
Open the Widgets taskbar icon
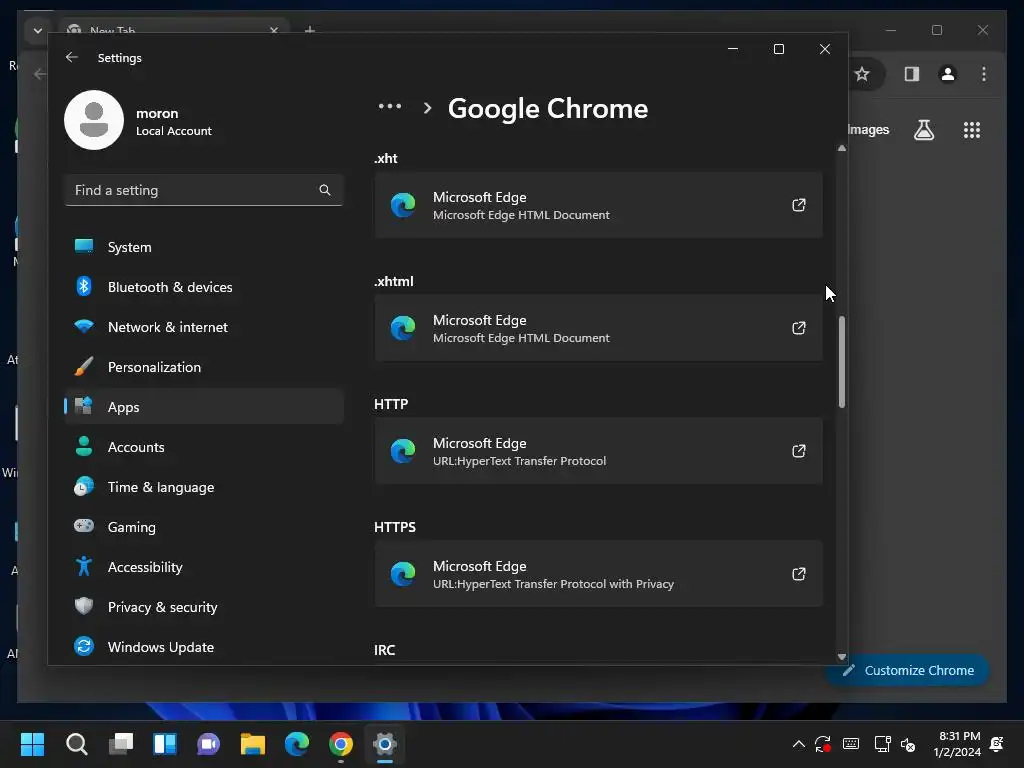click(x=165, y=744)
